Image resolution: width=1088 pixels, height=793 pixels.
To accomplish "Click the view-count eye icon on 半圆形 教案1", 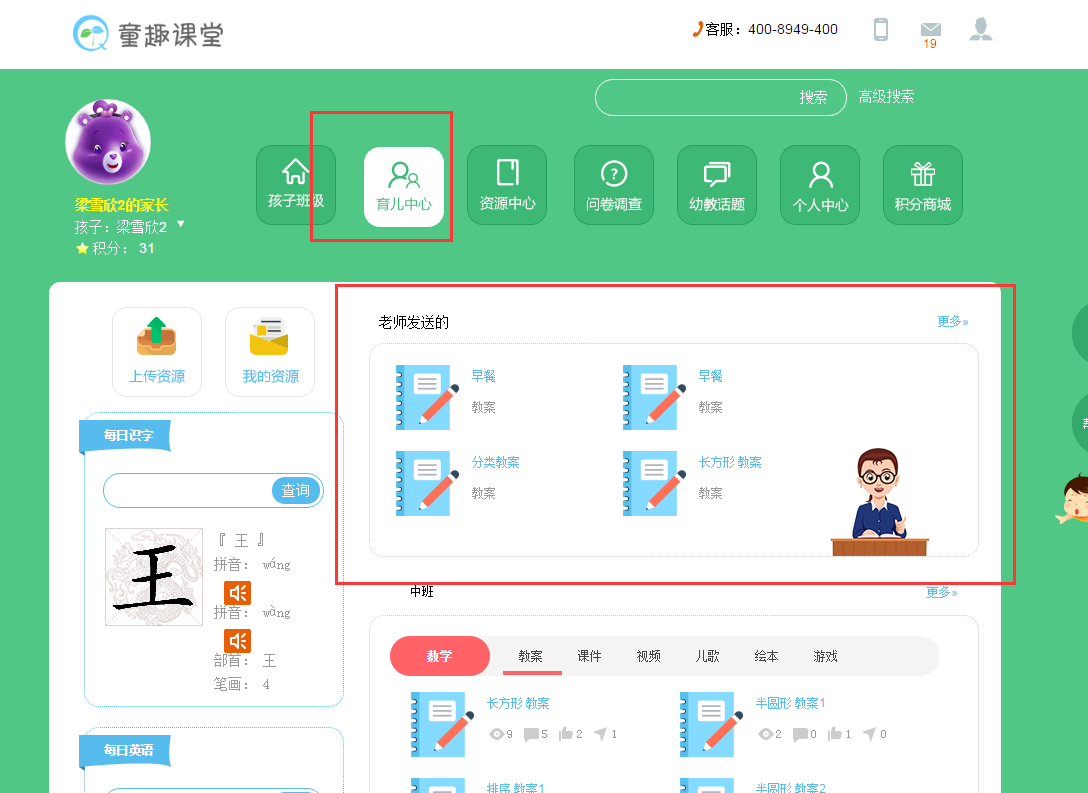I will tap(765, 734).
